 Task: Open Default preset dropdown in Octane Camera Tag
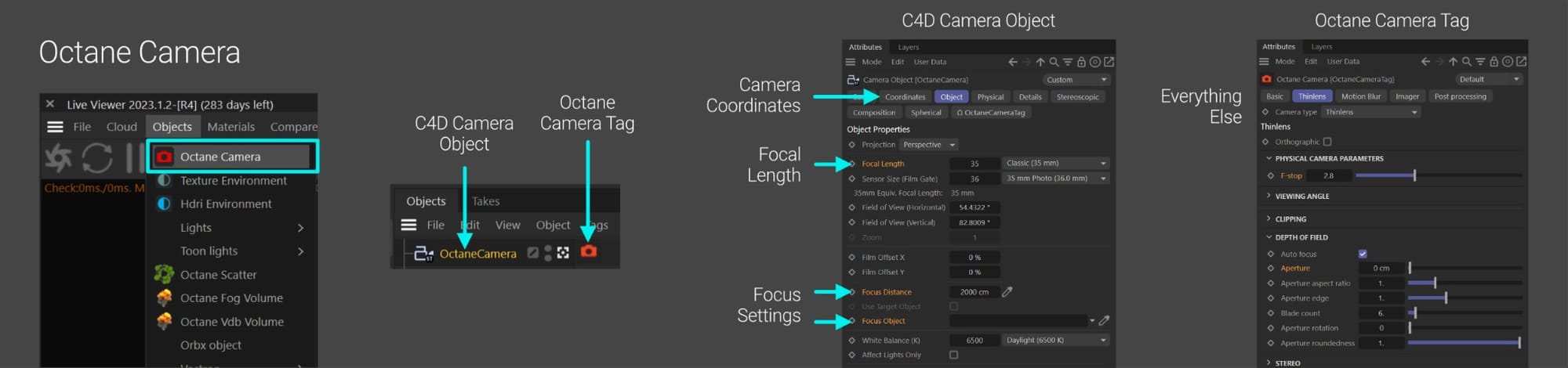pos(1489,79)
